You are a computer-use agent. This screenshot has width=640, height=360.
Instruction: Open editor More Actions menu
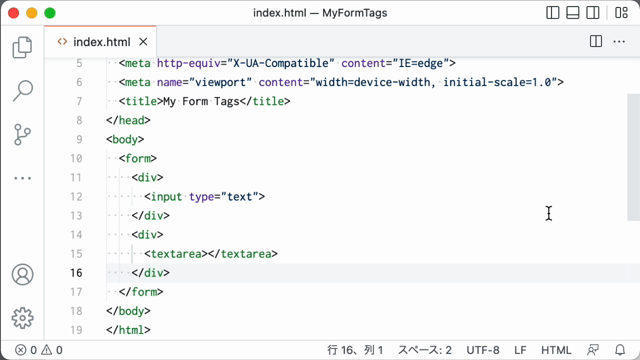[619, 41]
